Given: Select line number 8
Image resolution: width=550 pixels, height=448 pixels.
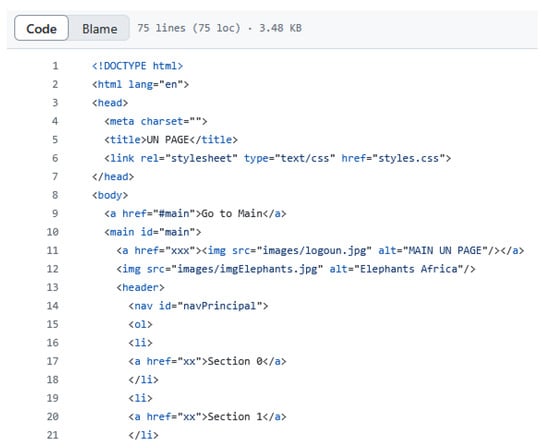Looking at the screenshot, I should pyautogui.click(x=55, y=195).
